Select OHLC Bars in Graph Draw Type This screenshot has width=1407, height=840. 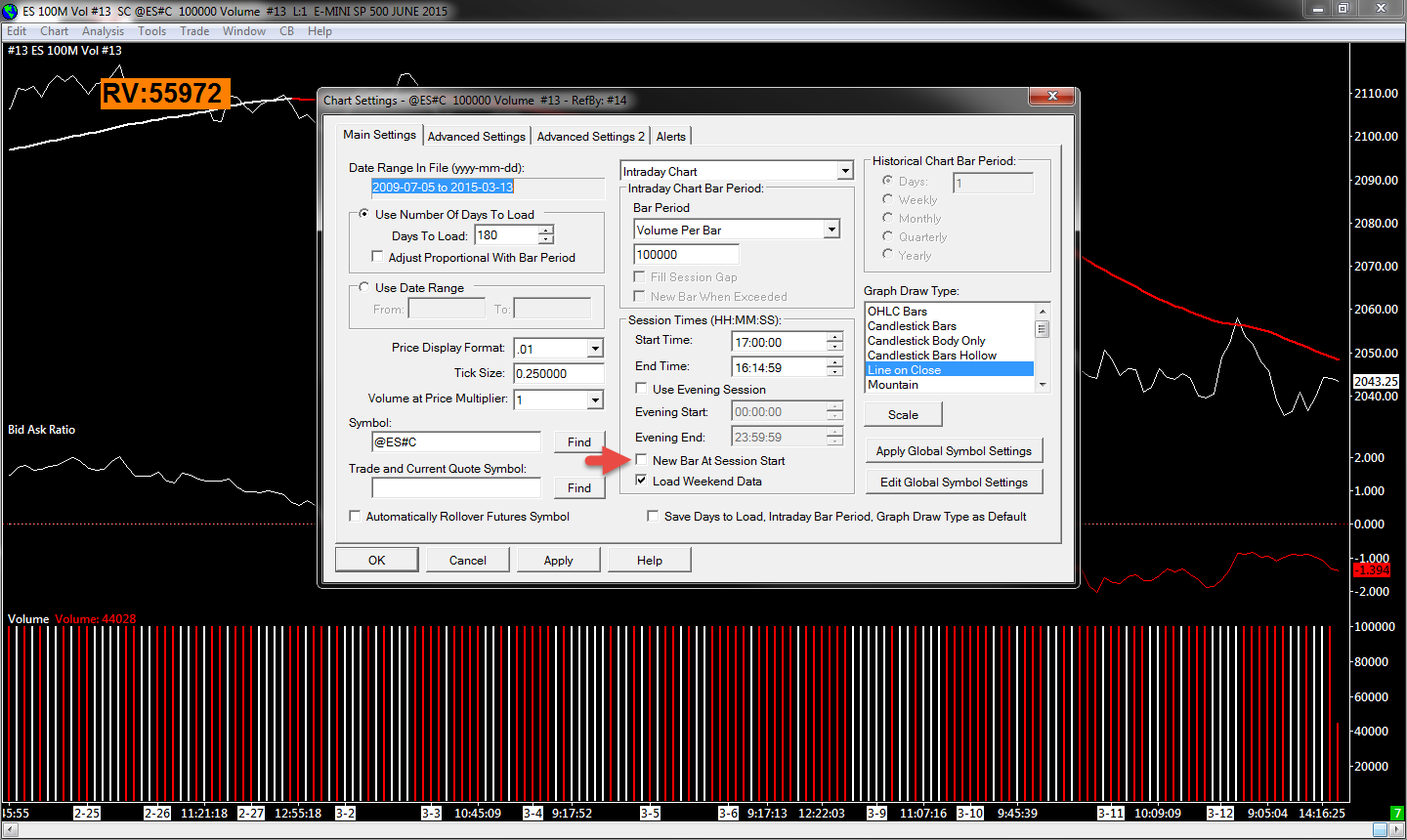point(950,312)
